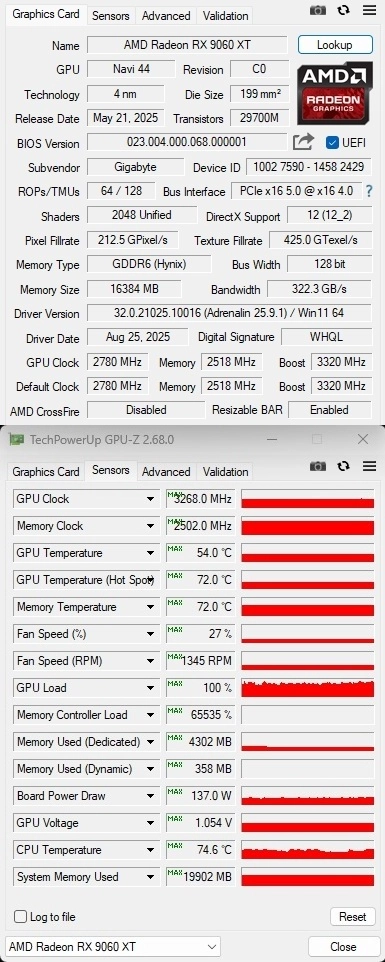Click the camera icon in Sensors window
This screenshot has height=962, width=385.
[x=318, y=466]
